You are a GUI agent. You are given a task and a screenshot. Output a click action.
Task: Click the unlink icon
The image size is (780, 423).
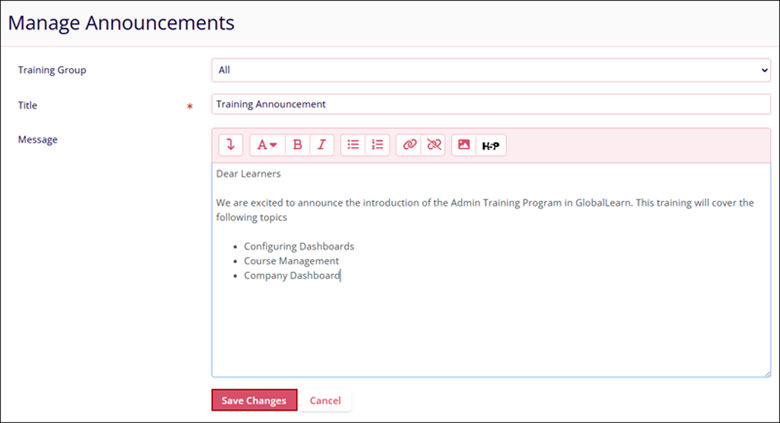433,145
